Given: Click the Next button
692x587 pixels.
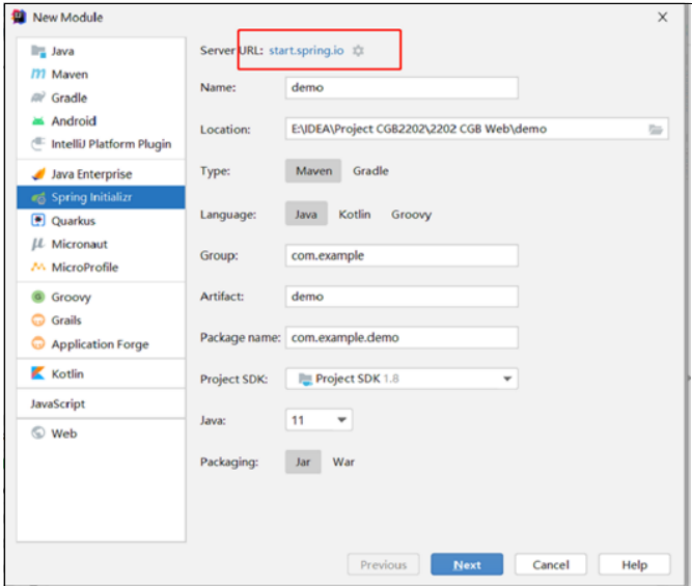Looking at the screenshot, I should coord(467,564).
